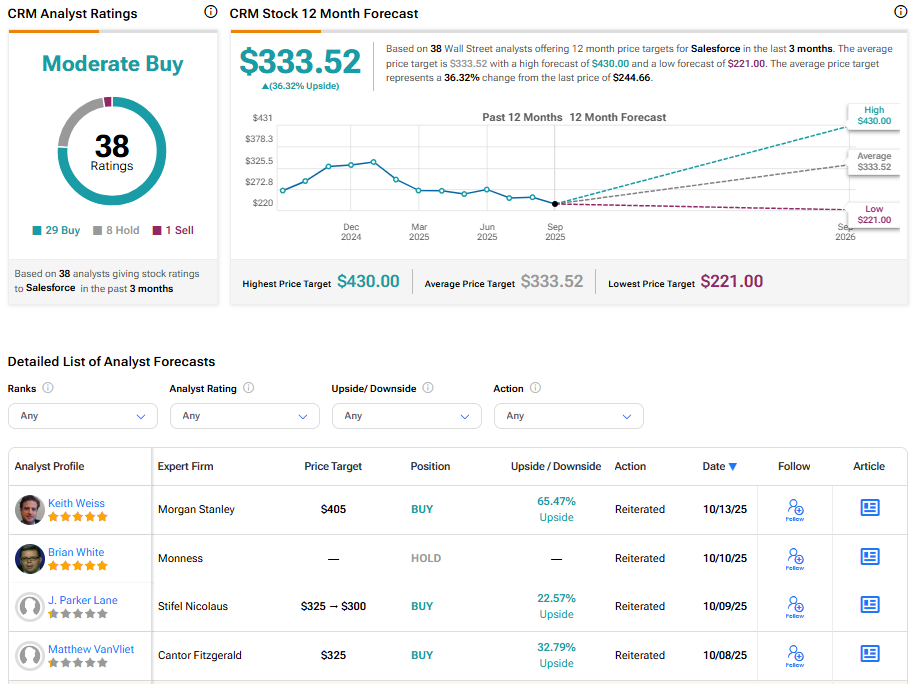Screen dimensions: 913x684
Task: Click the info icon next to Upside/Downside filter
Action: pos(428,388)
